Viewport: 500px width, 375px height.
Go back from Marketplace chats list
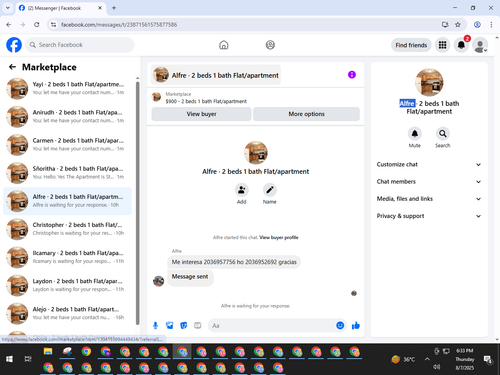click(x=12, y=67)
